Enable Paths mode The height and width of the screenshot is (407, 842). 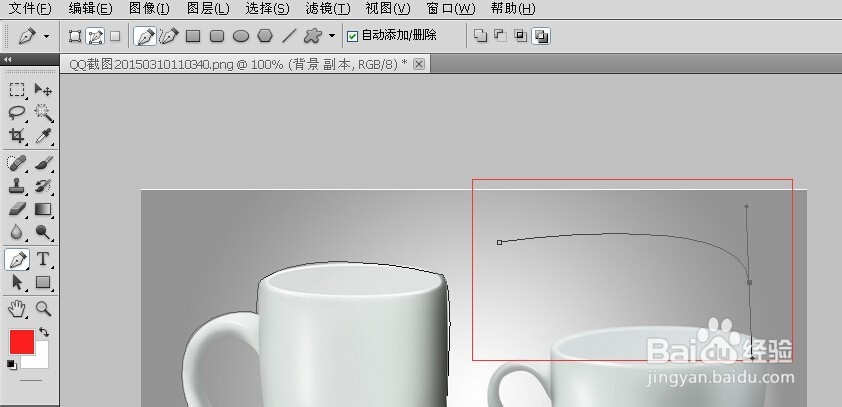(95, 36)
